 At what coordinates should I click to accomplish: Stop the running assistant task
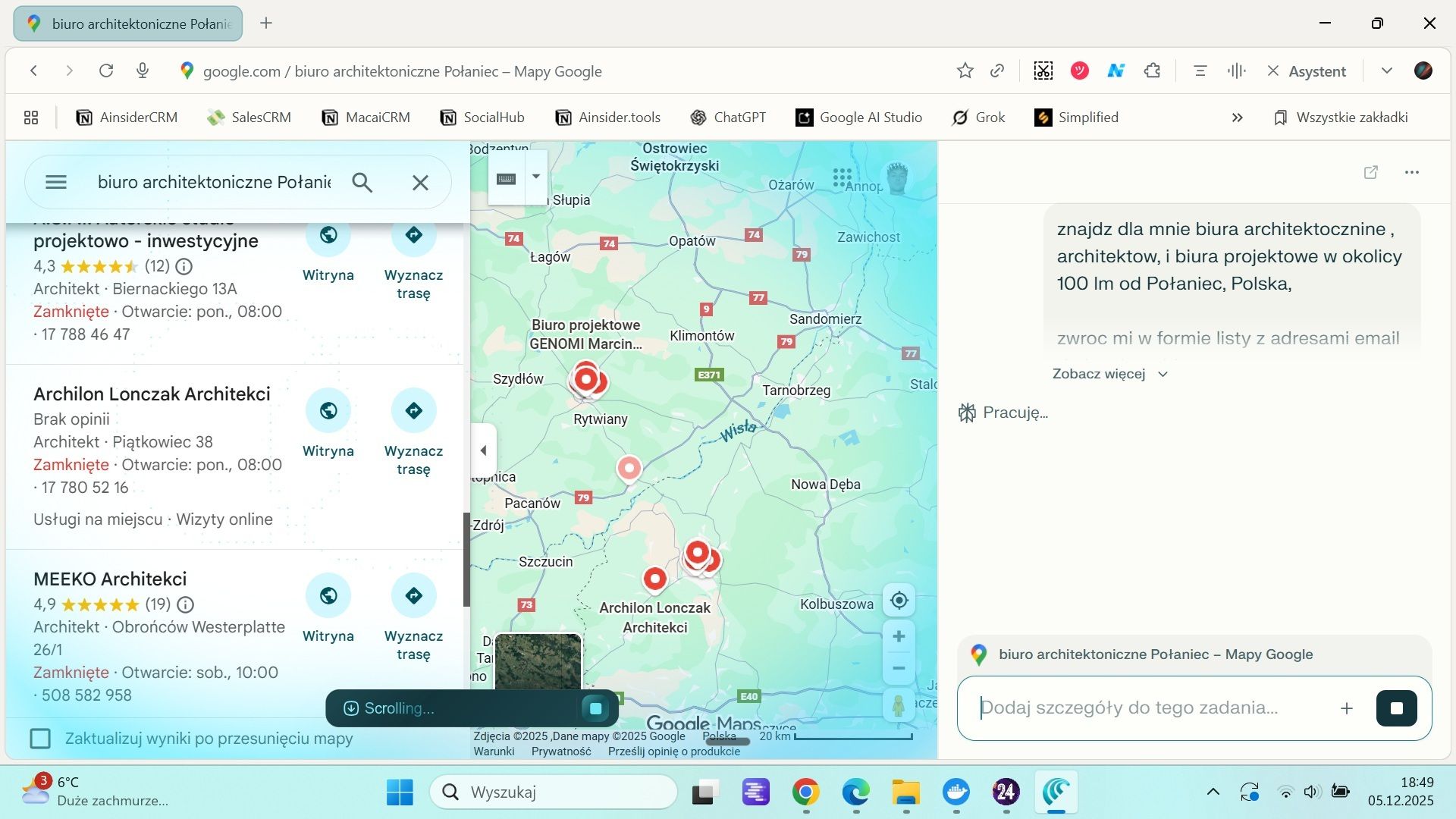click(x=1396, y=708)
